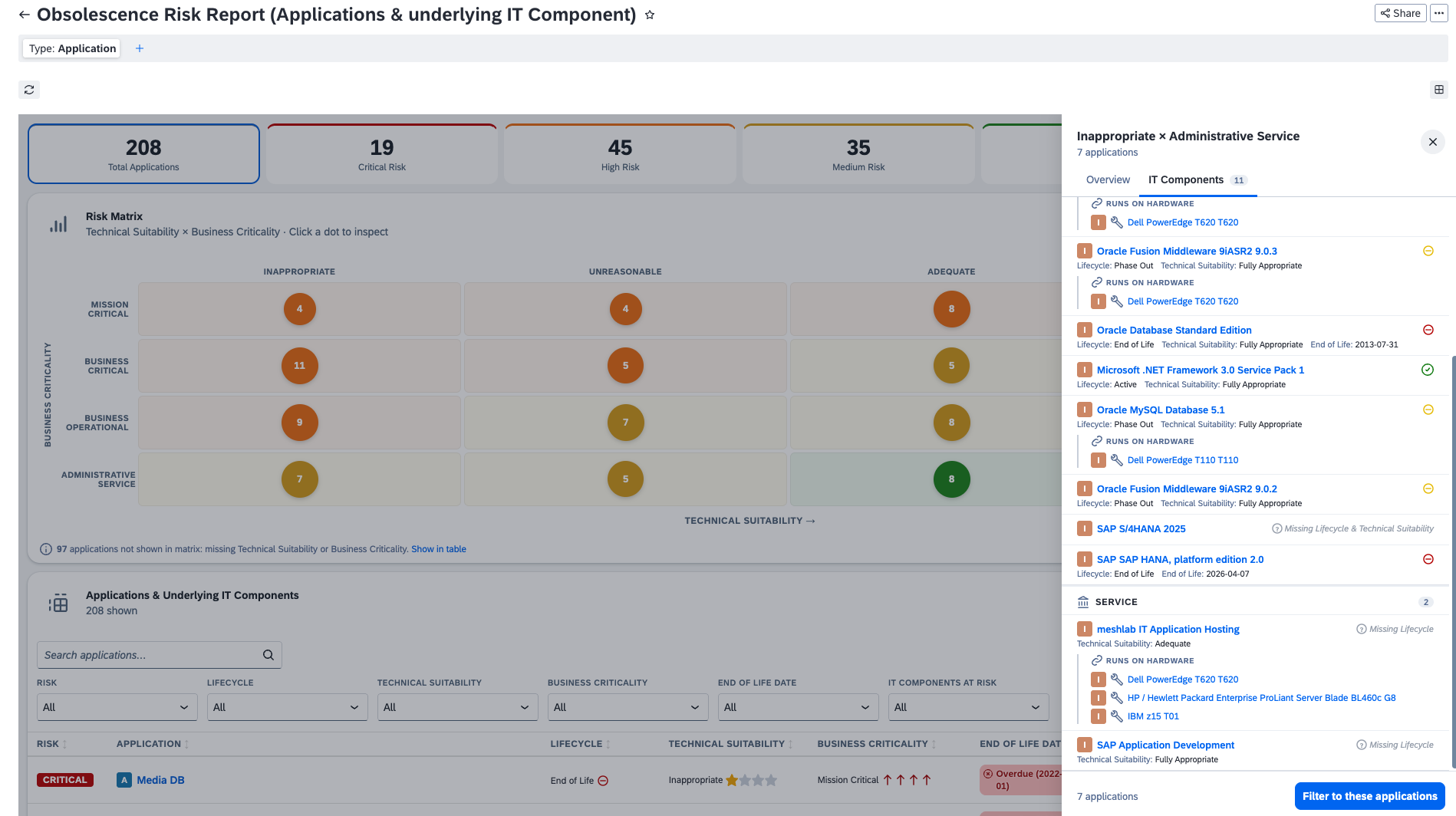Click the Media DB application type icon

[x=124, y=780]
